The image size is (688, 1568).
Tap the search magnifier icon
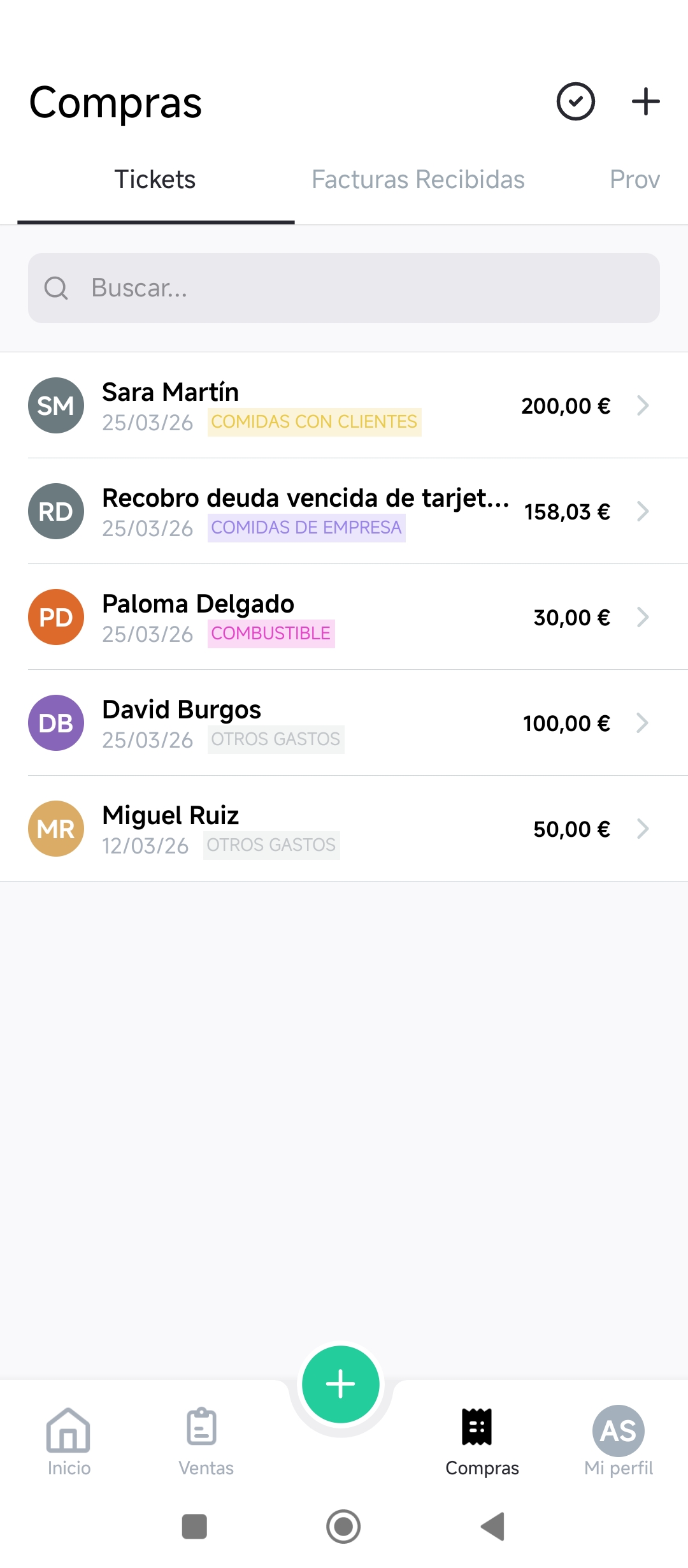56,288
